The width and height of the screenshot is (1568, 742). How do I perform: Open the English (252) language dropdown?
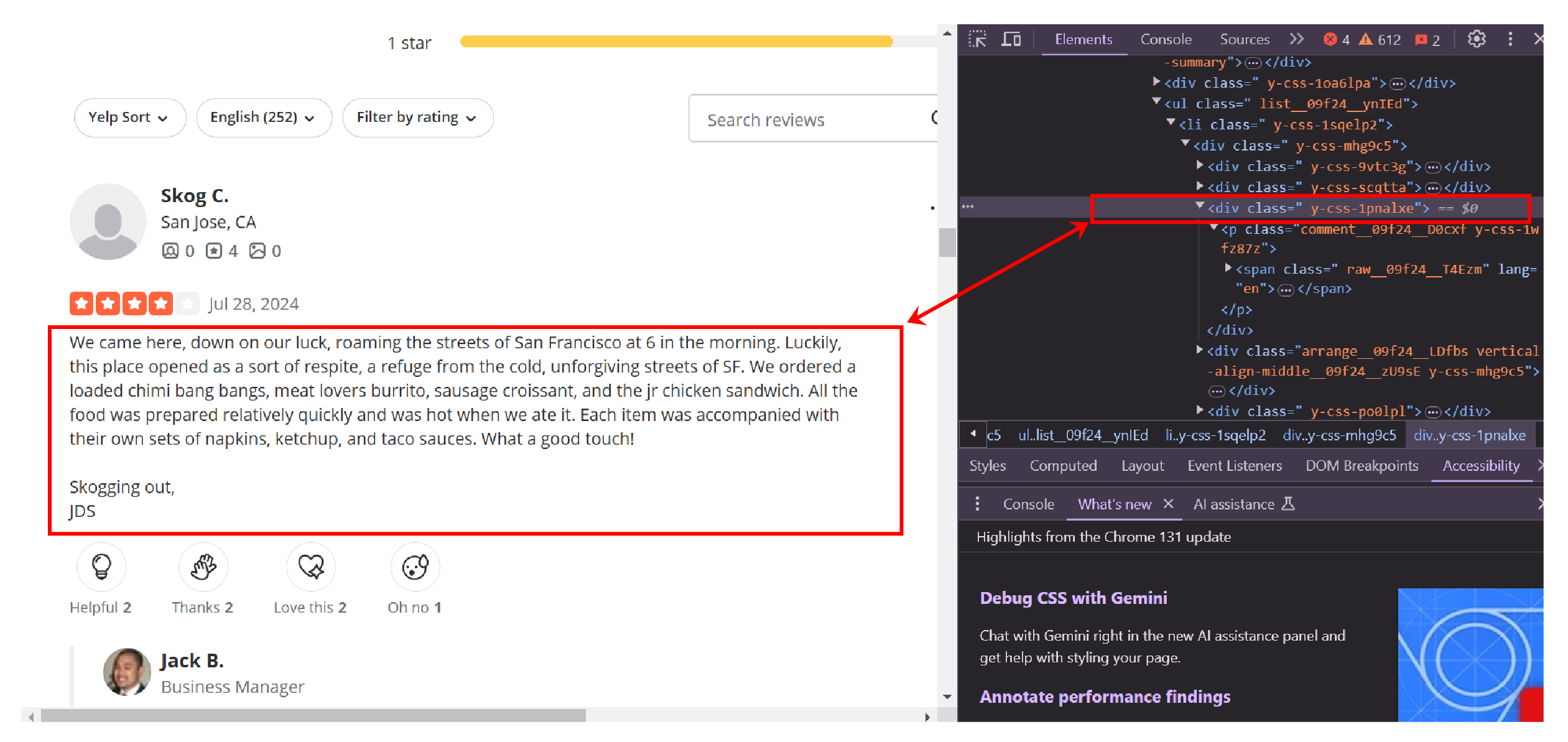click(x=264, y=118)
